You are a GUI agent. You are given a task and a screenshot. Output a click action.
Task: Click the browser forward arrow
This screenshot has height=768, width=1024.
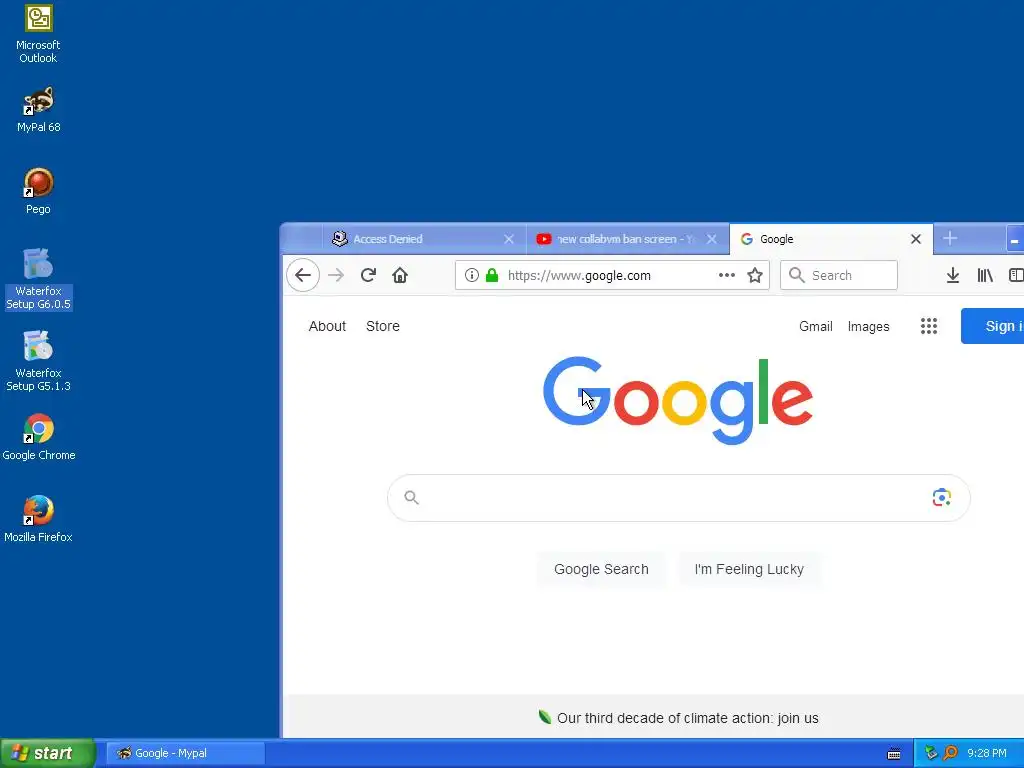336,275
